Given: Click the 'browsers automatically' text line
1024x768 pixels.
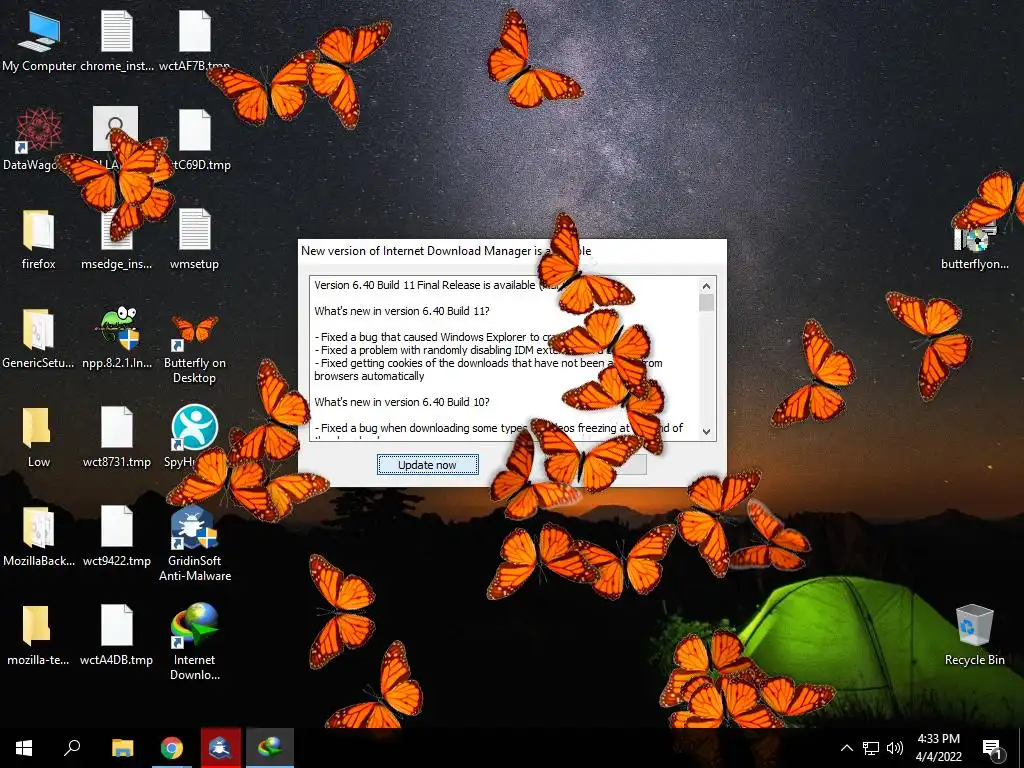Looking at the screenshot, I should click(369, 376).
